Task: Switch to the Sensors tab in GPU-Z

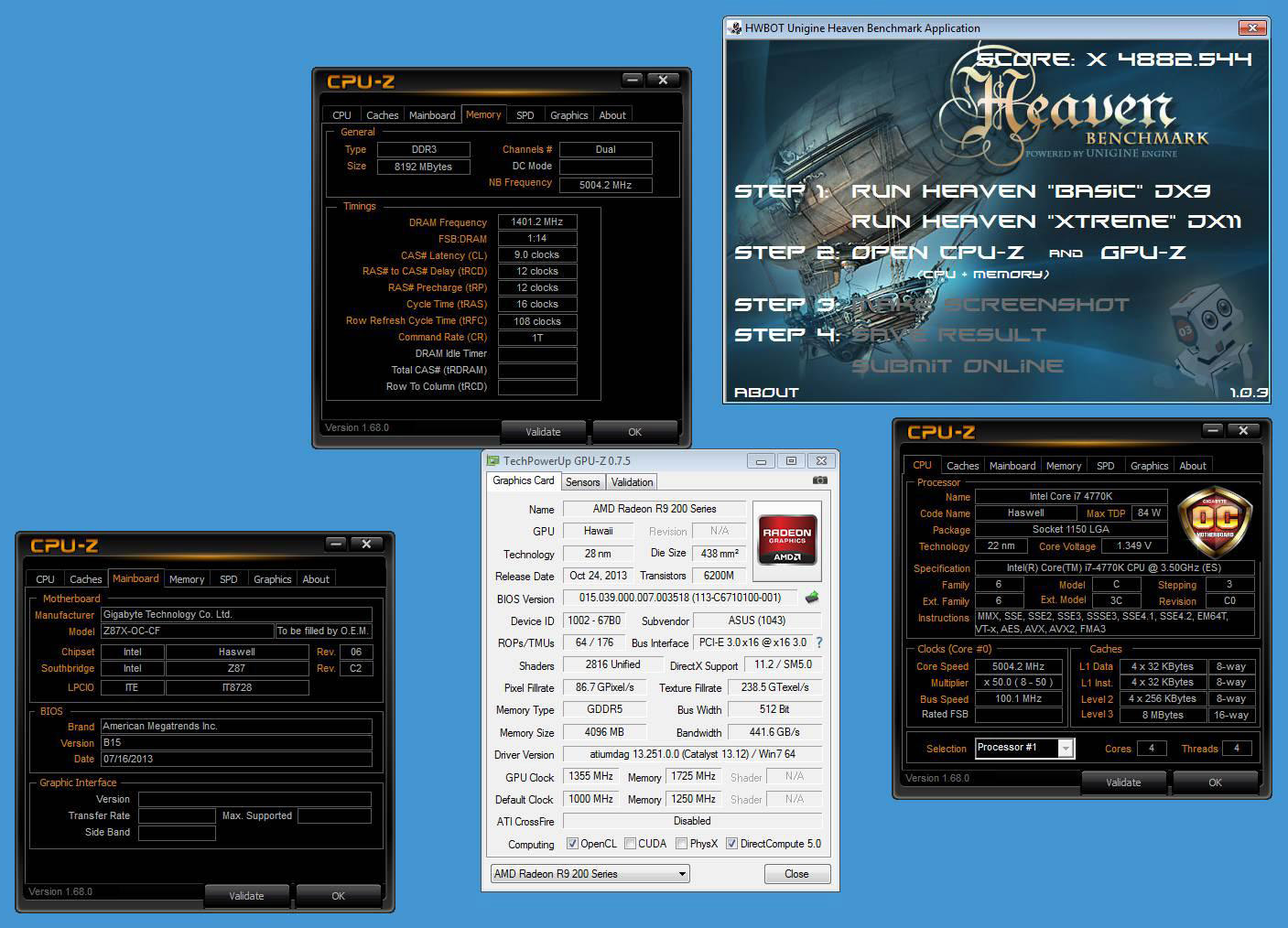Action: click(582, 482)
